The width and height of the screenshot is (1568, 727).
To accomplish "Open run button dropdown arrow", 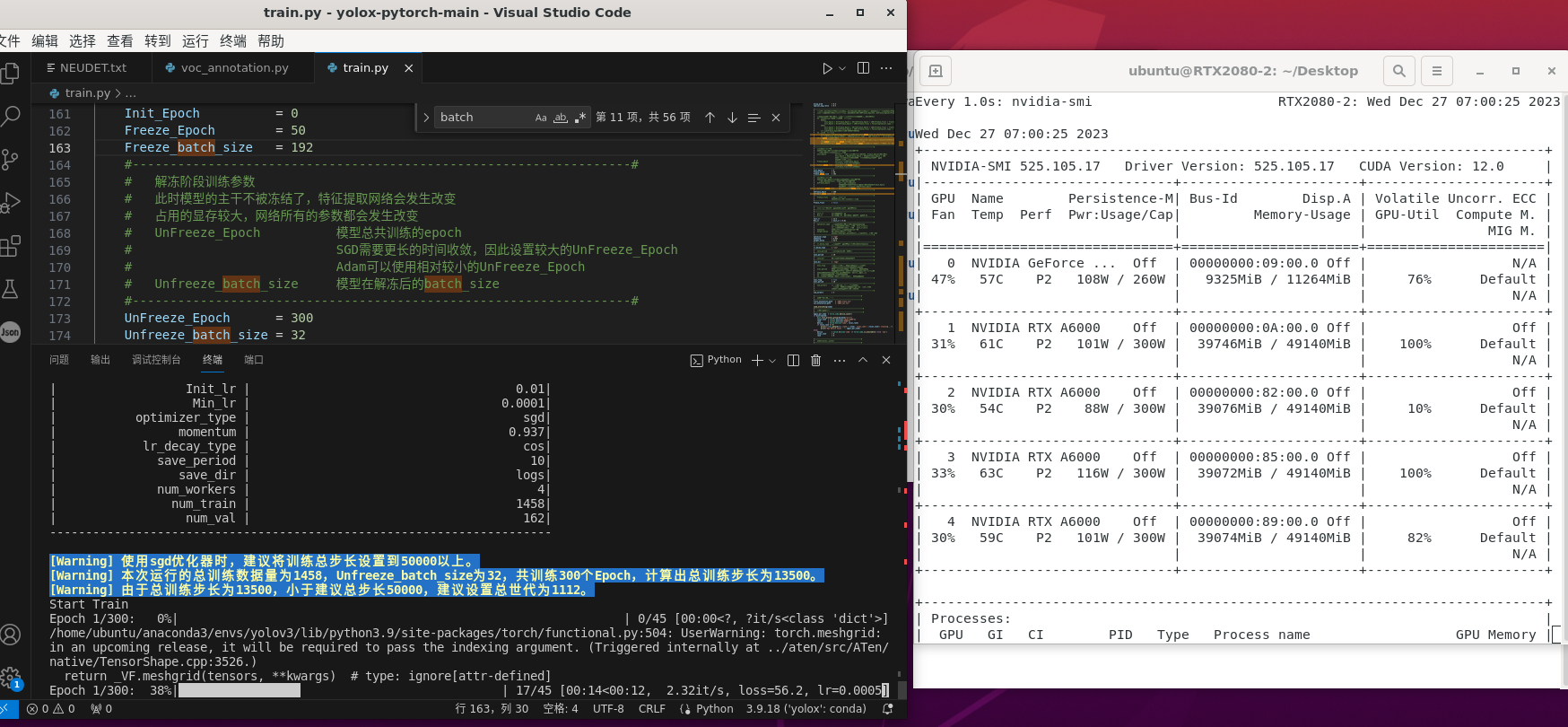I will [842, 68].
